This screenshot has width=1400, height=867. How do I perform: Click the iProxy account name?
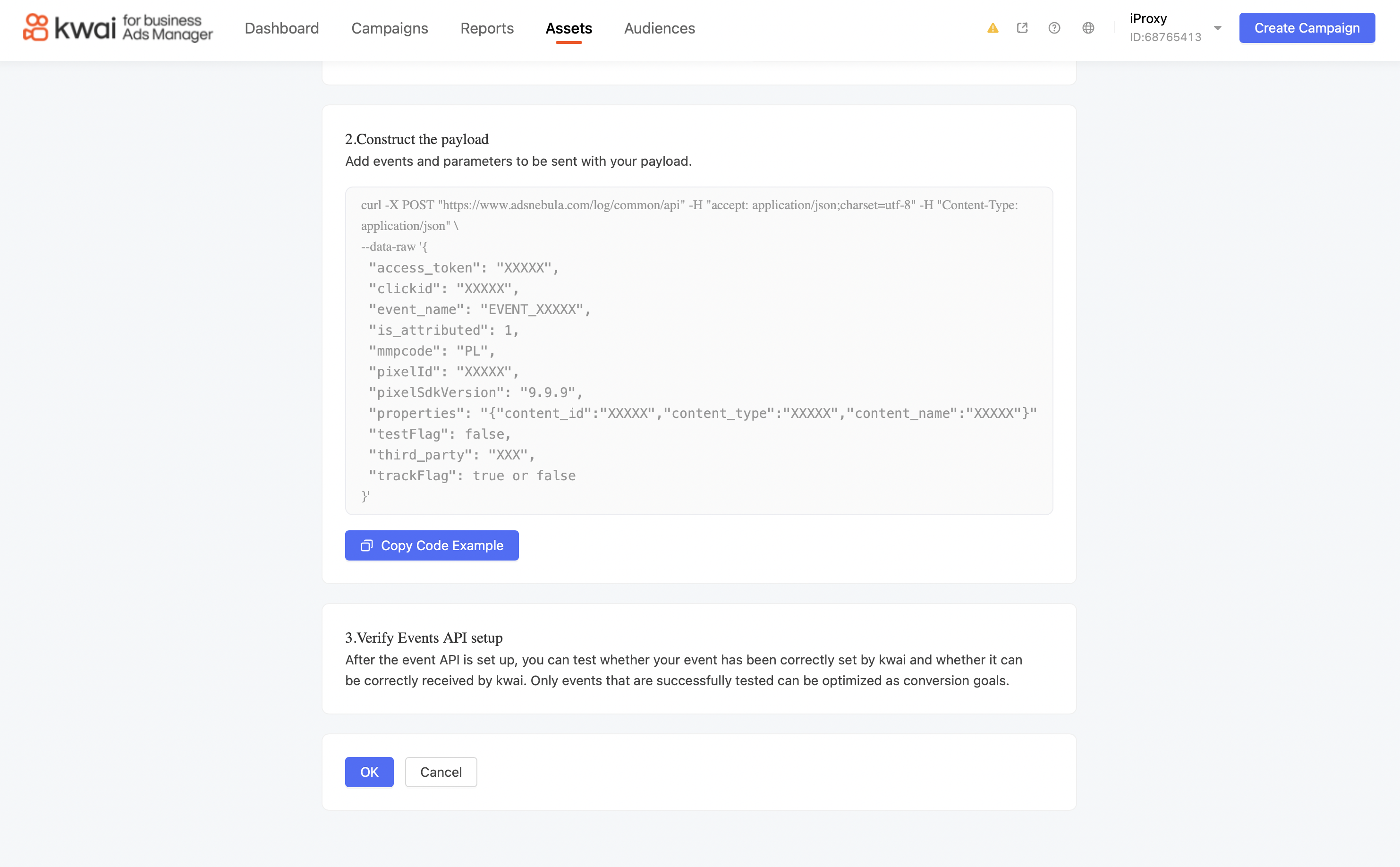coord(1148,18)
